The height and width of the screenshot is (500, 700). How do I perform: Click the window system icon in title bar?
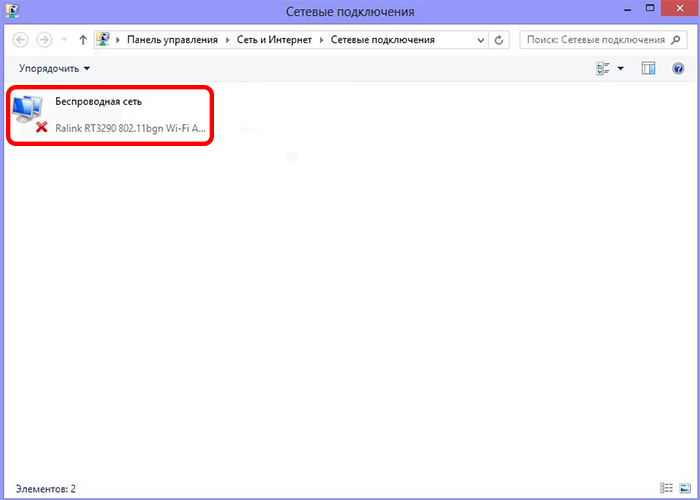pos(12,10)
